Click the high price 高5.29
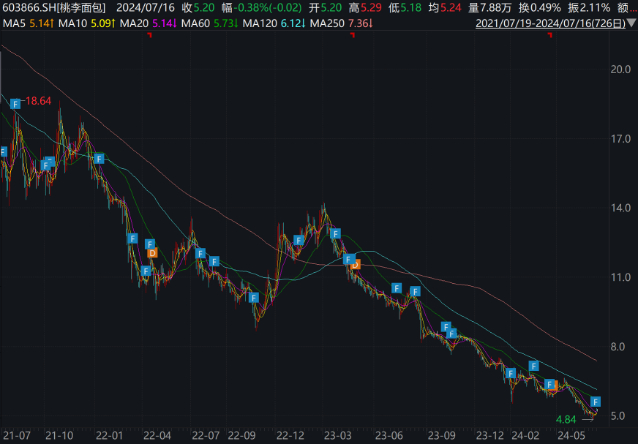Viewport: 639px width, 445px height. pos(365,7)
